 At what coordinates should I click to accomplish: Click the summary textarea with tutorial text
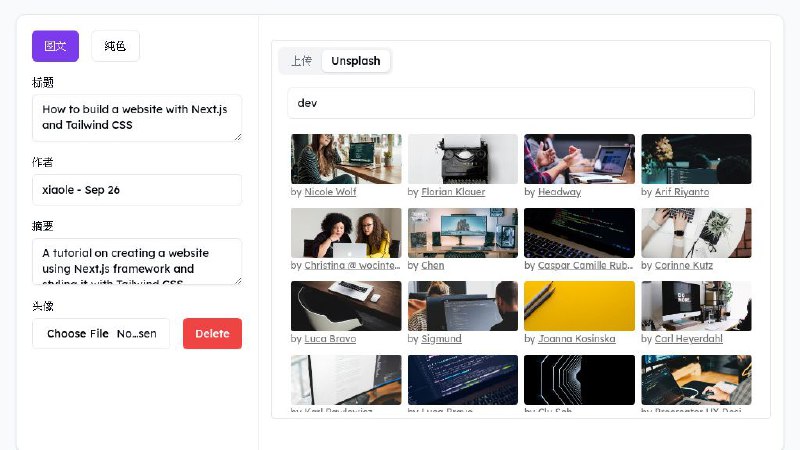pyautogui.click(x=137, y=262)
